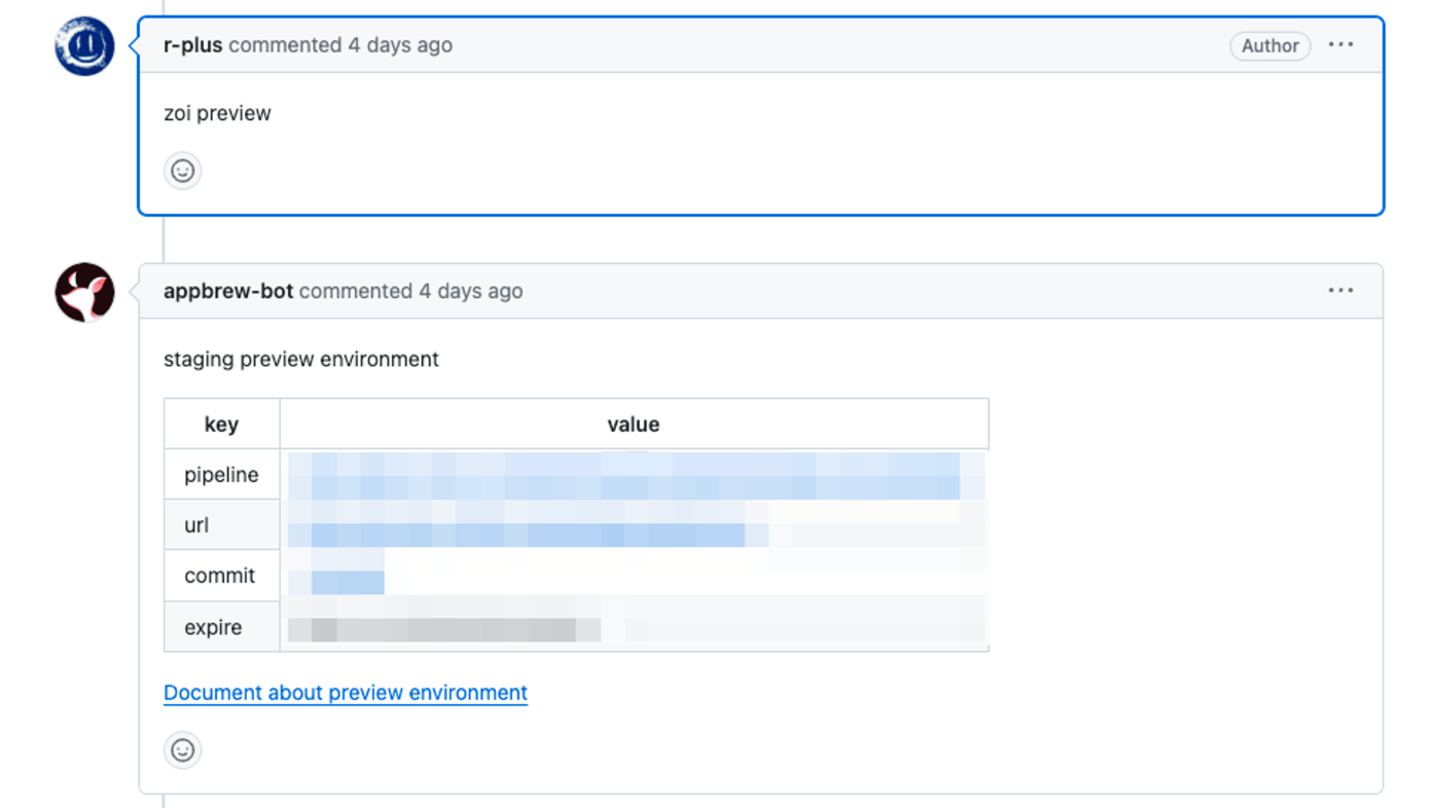Viewport: 1440px width, 808px height.
Task: Click the 'zoi preview' comment text
Action: click(217, 113)
